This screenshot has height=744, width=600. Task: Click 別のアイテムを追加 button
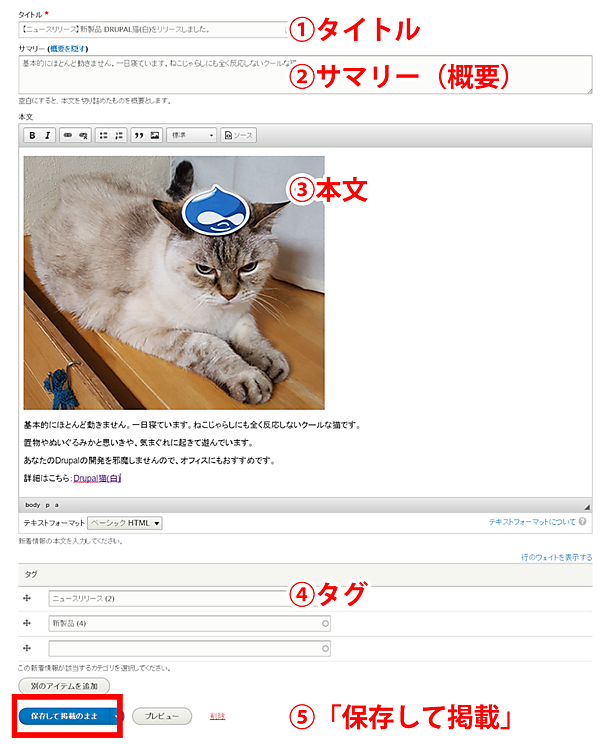pos(64,686)
